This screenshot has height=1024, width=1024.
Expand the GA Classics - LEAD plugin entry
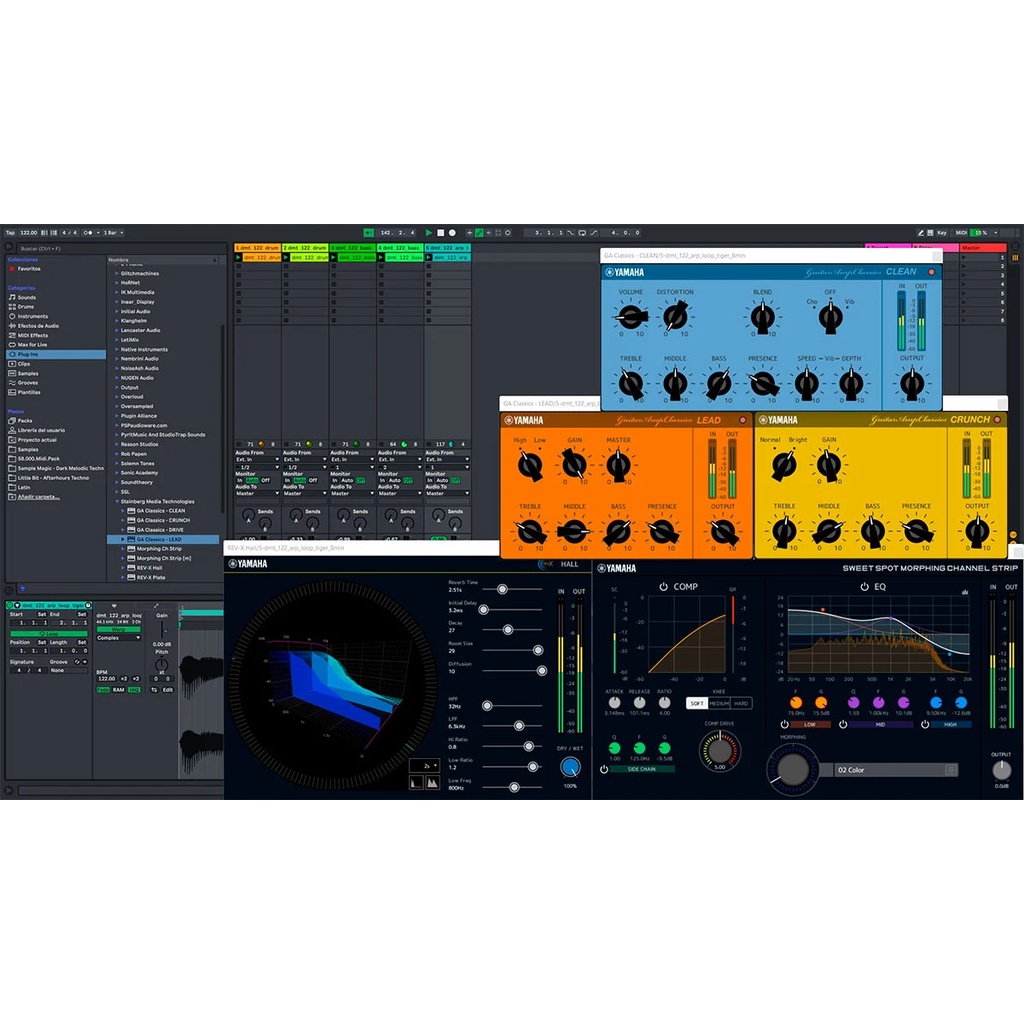123,539
